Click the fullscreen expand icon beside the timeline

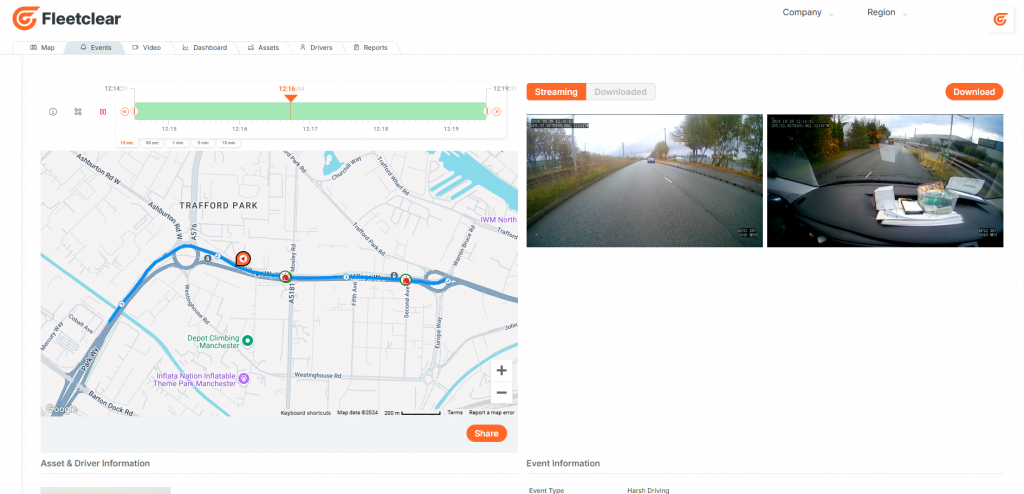click(x=78, y=112)
